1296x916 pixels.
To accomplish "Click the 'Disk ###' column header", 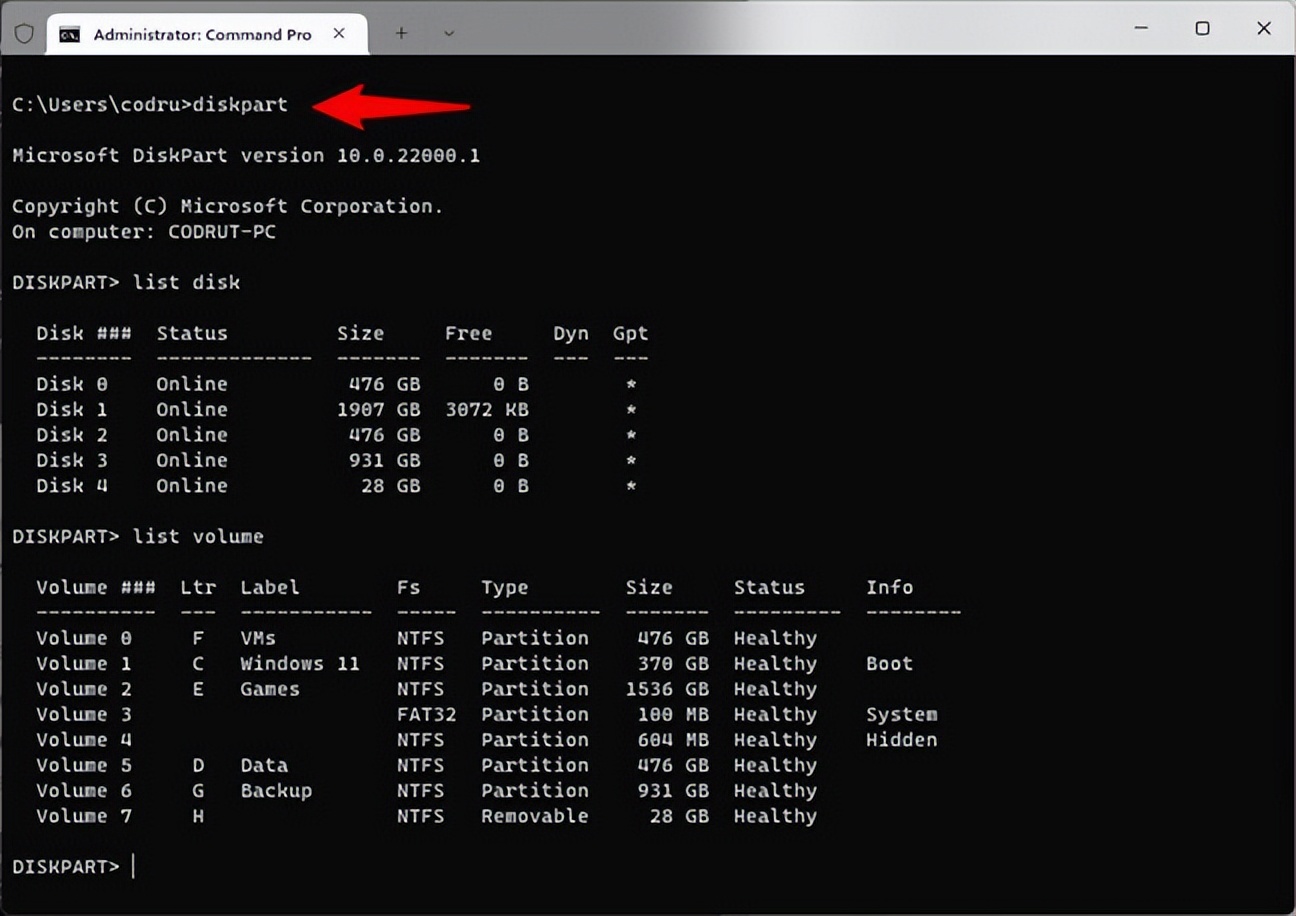I will [x=84, y=334].
